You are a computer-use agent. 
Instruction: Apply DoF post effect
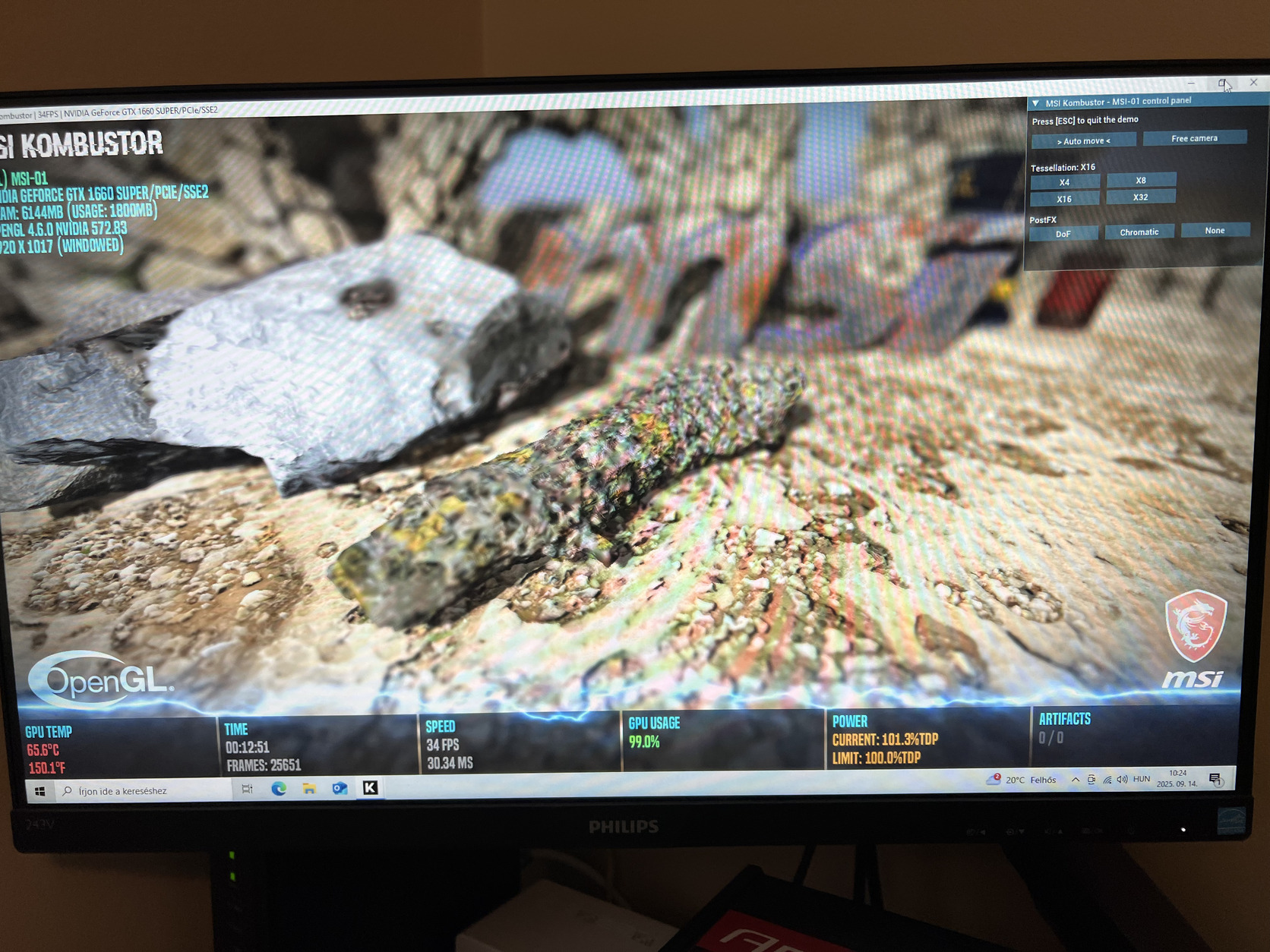[x=1063, y=234]
